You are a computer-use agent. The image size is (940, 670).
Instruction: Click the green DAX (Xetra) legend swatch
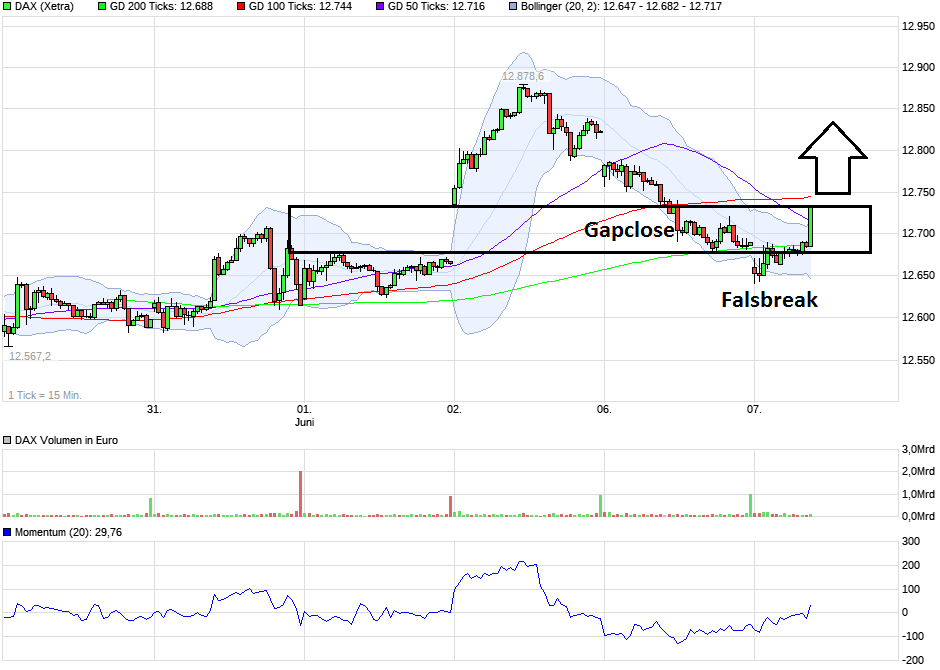(7, 7)
